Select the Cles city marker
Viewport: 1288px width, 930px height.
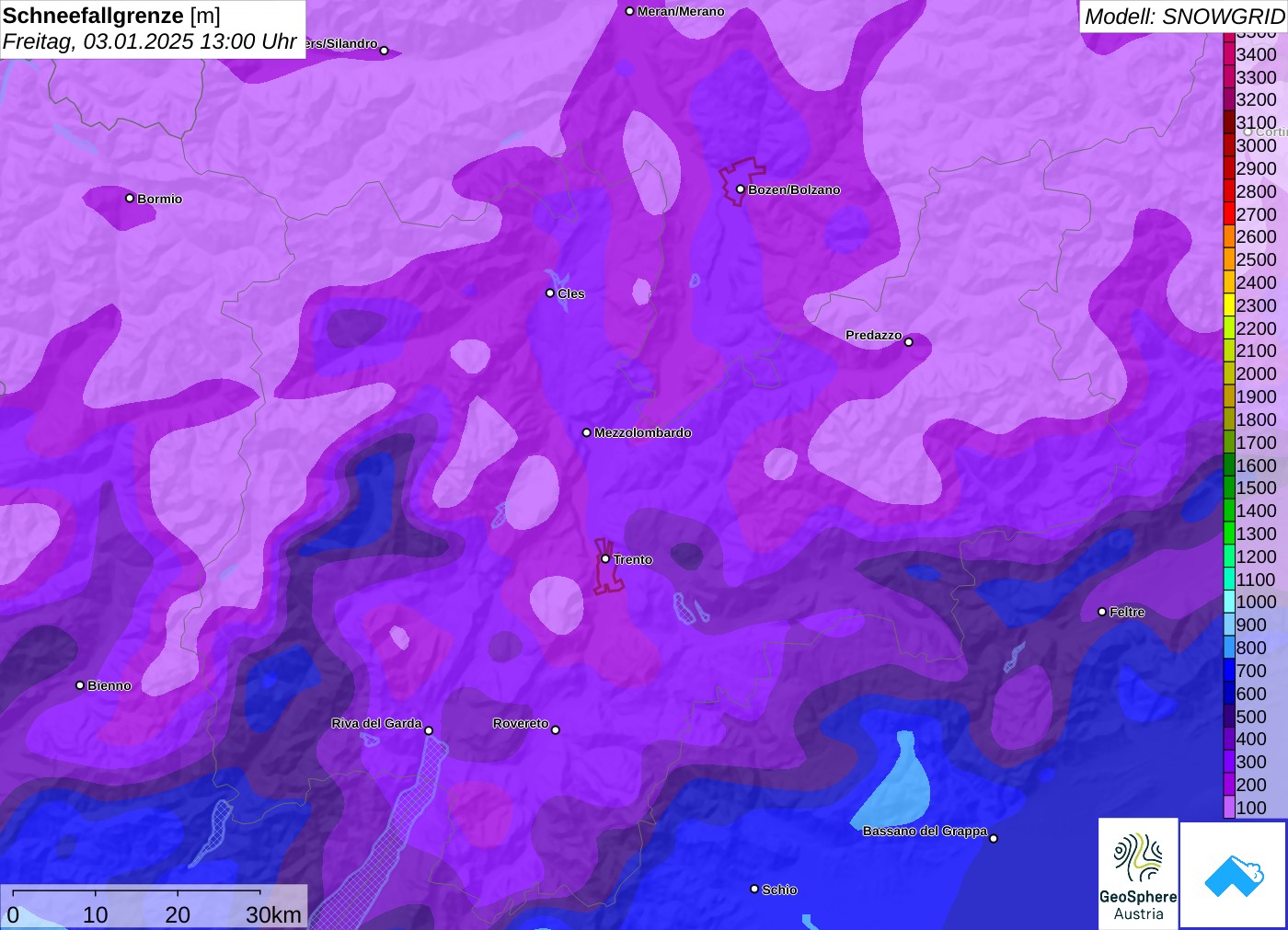point(550,293)
